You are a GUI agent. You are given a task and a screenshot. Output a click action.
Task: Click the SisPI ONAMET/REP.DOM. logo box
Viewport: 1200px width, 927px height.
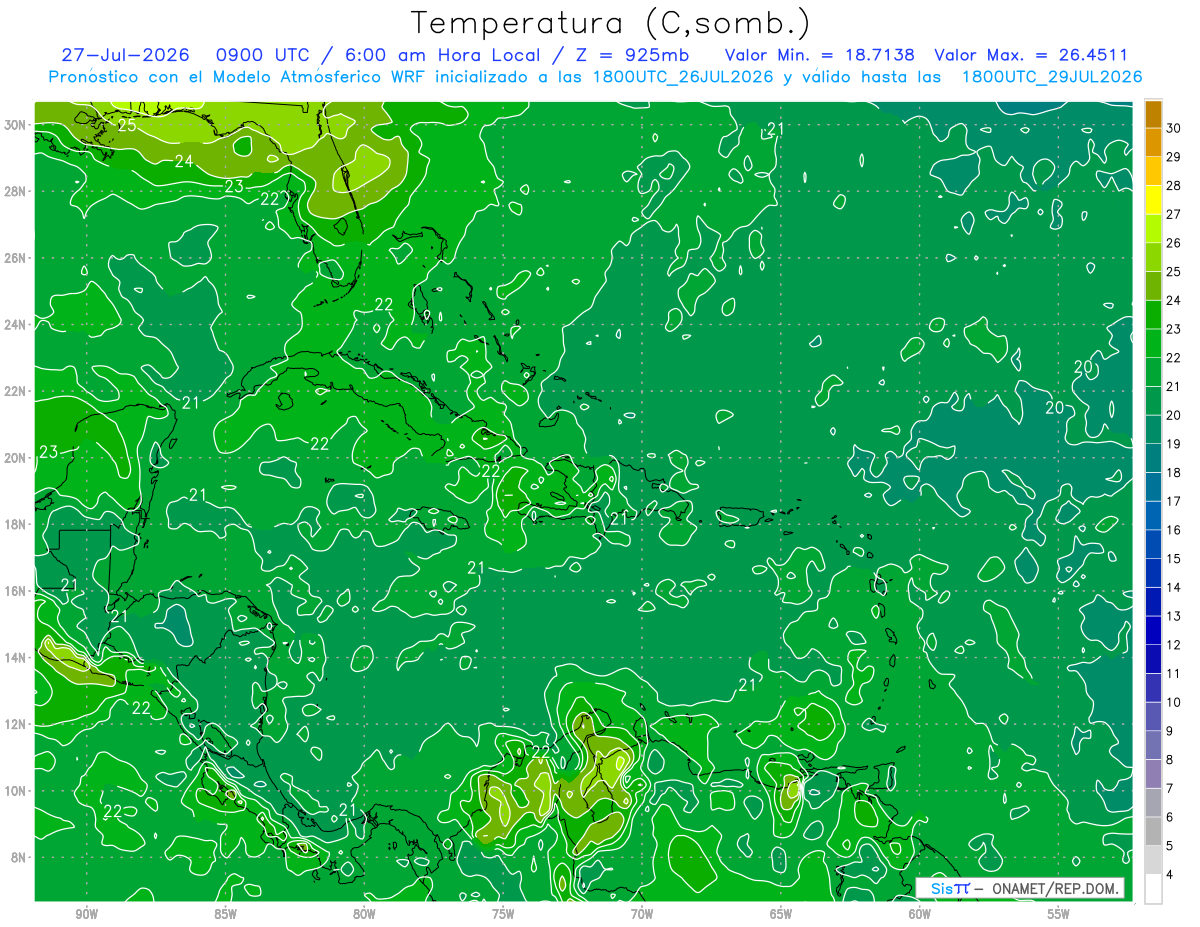1020,888
